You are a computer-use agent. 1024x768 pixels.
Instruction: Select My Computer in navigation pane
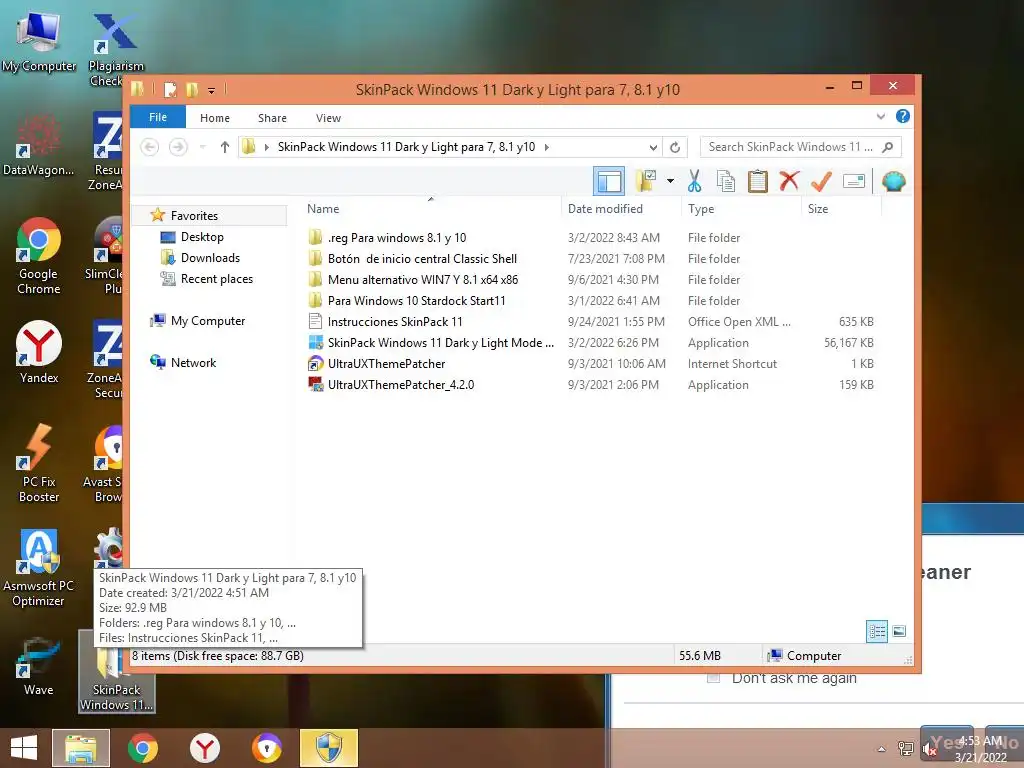[208, 321]
